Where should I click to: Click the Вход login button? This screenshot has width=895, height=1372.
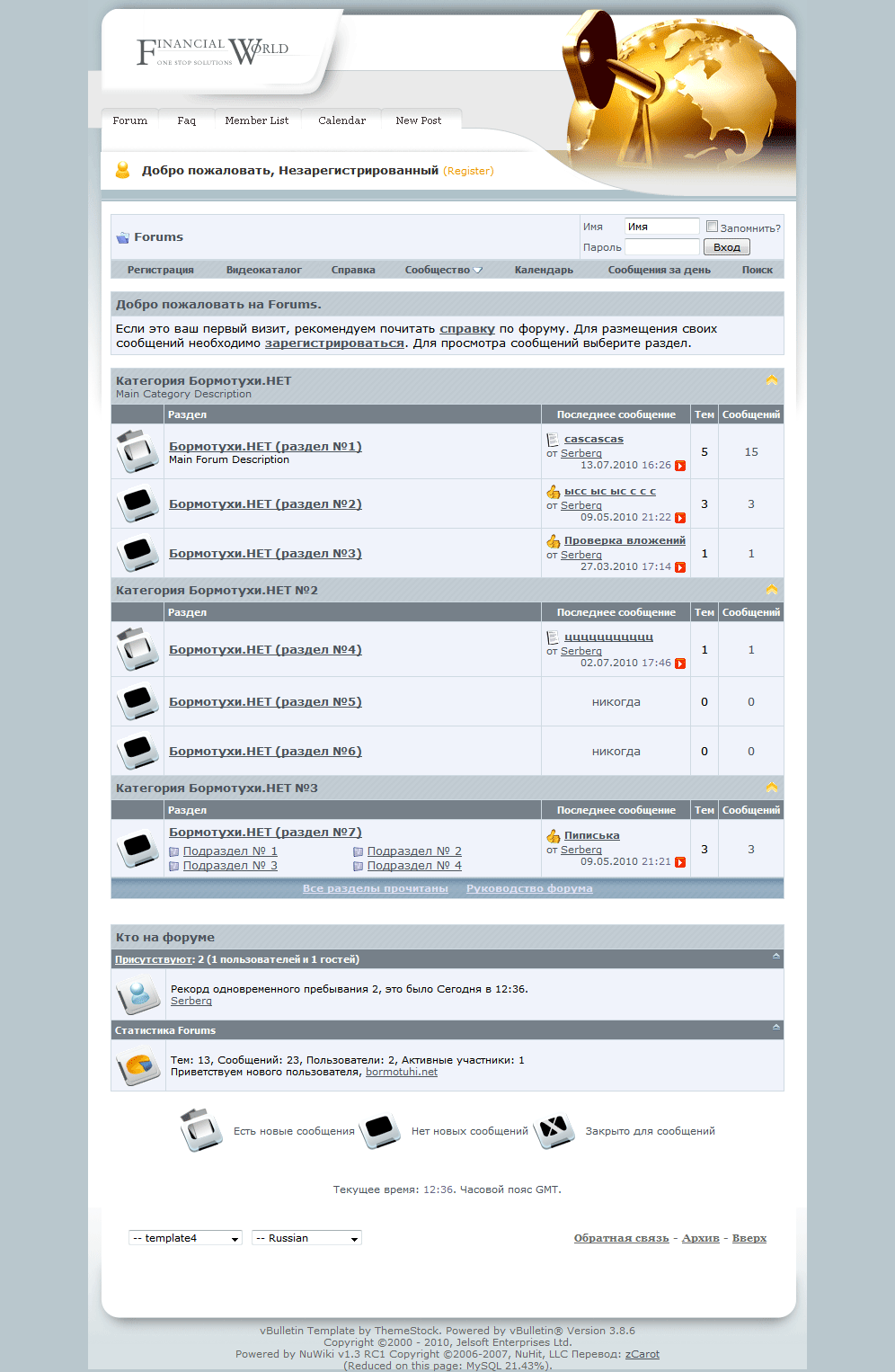[727, 247]
